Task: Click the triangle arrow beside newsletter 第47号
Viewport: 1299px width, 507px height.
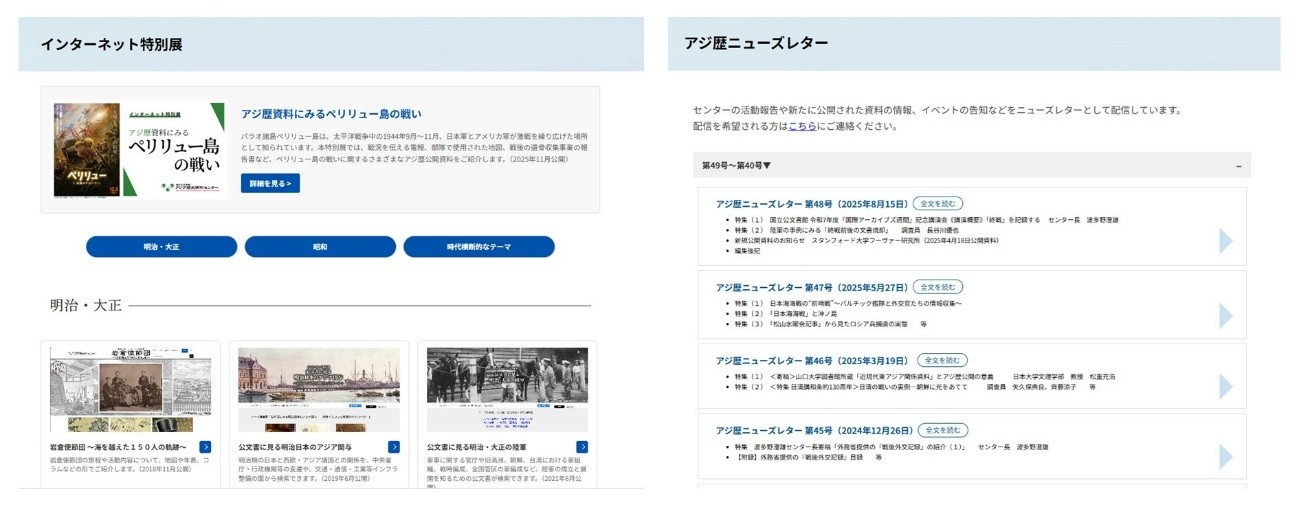Action: [x=1225, y=316]
